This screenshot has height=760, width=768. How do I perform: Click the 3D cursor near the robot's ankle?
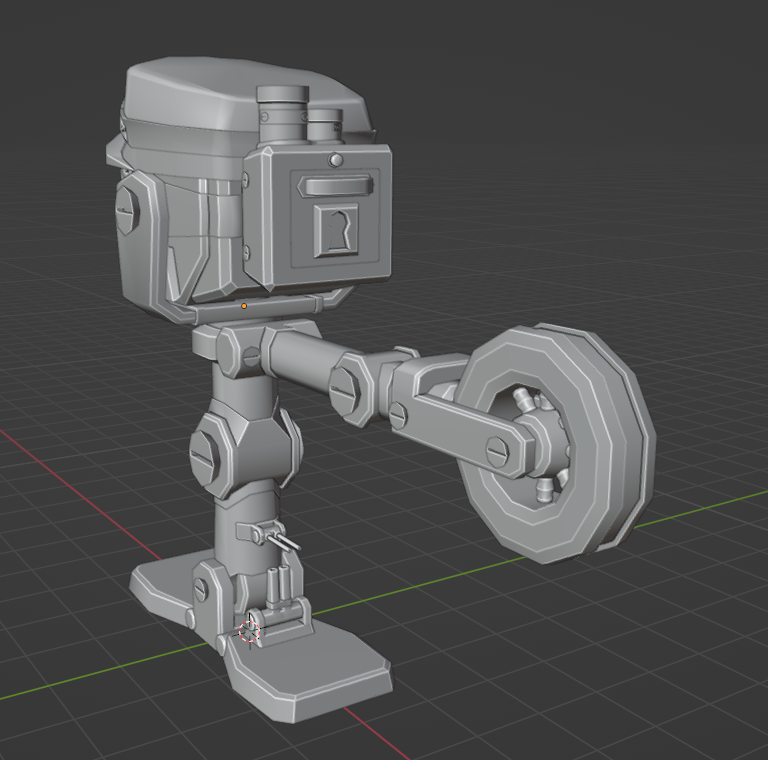250,631
